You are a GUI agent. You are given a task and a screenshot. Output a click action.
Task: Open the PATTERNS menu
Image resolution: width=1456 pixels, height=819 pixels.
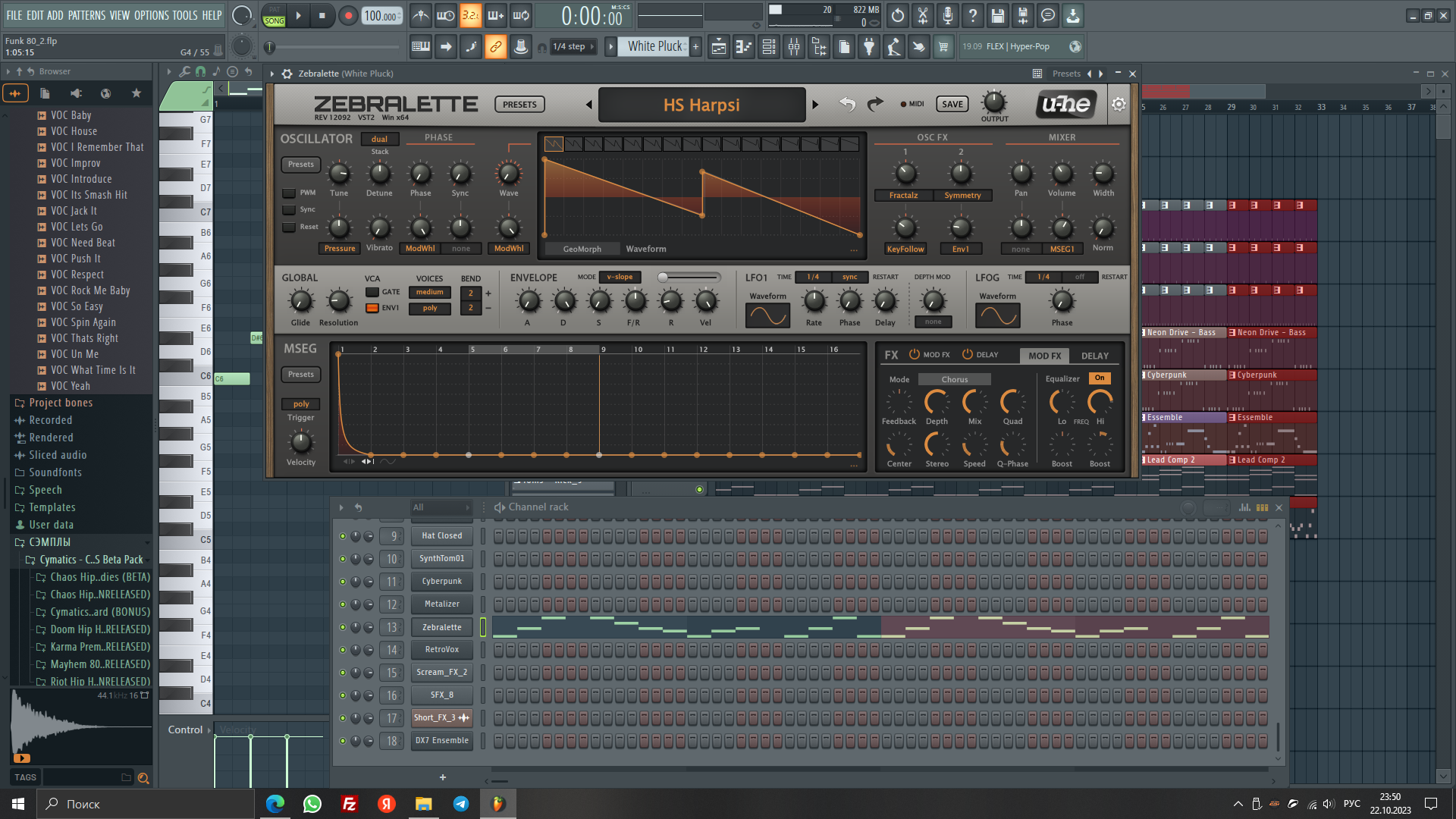click(x=87, y=15)
